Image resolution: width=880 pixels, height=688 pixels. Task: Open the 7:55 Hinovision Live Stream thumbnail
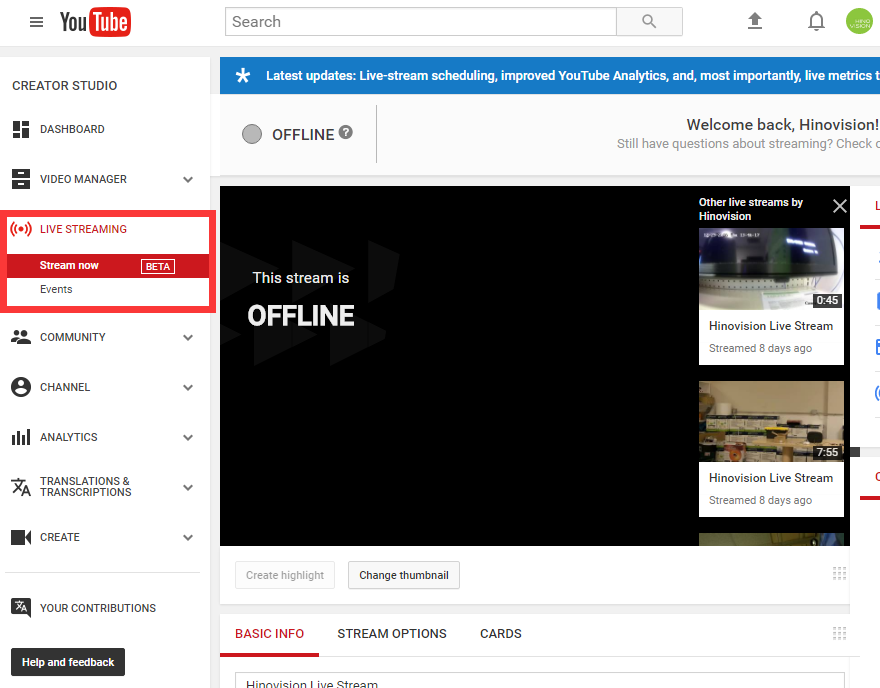tap(771, 421)
